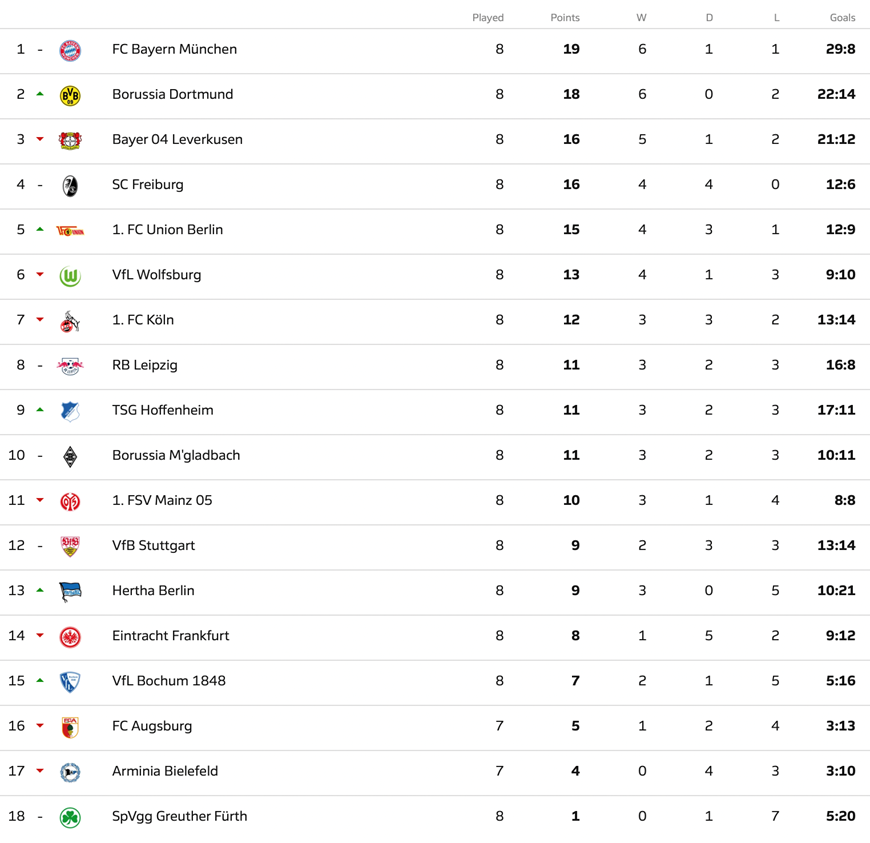
Task: Open the TSG Hoffenheim team link
Action: click(163, 410)
